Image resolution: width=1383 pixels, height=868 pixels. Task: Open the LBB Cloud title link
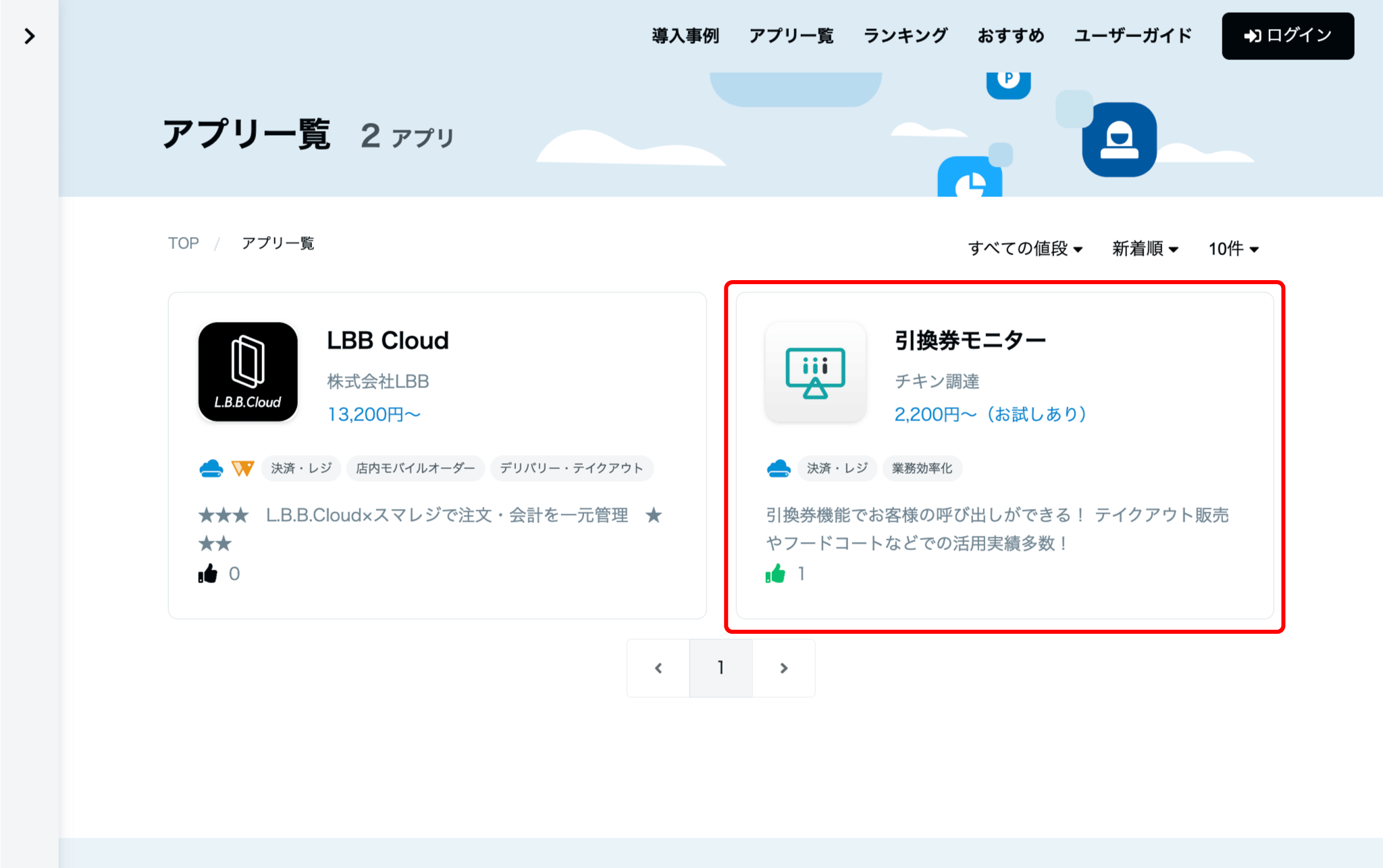pos(388,340)
